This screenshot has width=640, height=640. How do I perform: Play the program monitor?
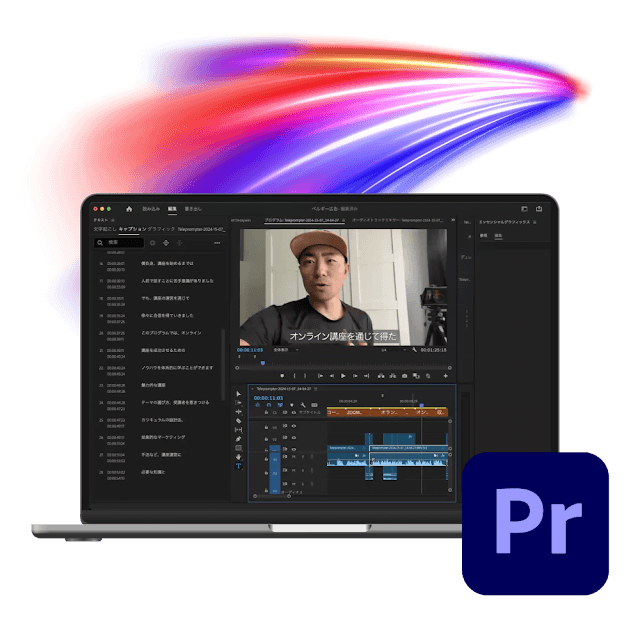[343, 376]
